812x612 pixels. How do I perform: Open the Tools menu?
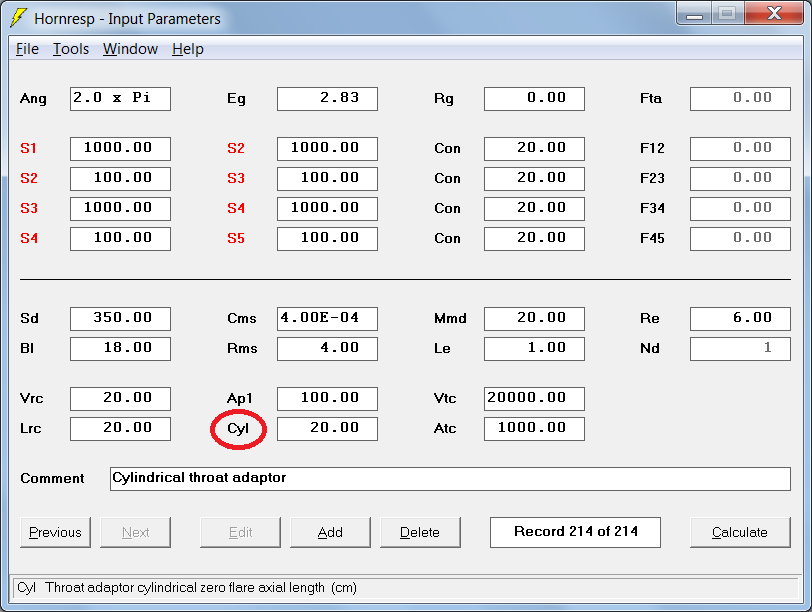[71, 49]
